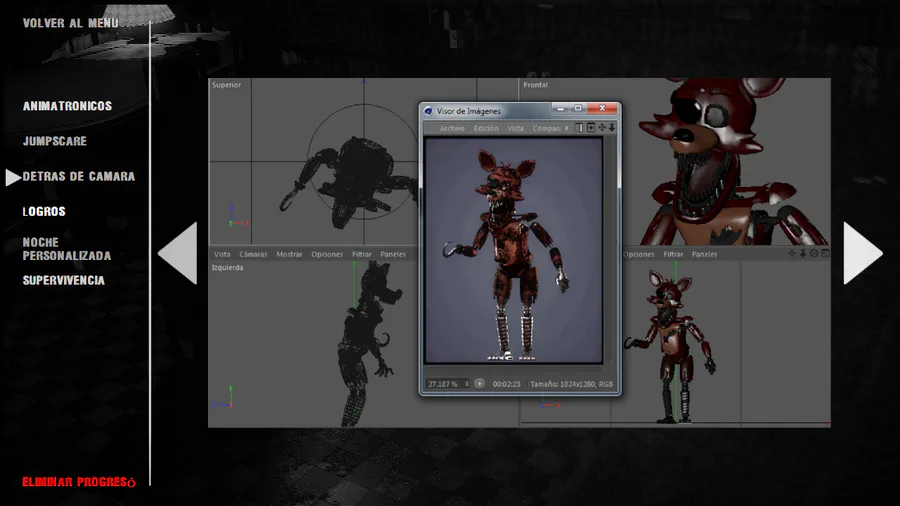Viewport: 900px width, 506px height.
Task: Open Vista menu in the left viewport bar
Action: [222, 254]
